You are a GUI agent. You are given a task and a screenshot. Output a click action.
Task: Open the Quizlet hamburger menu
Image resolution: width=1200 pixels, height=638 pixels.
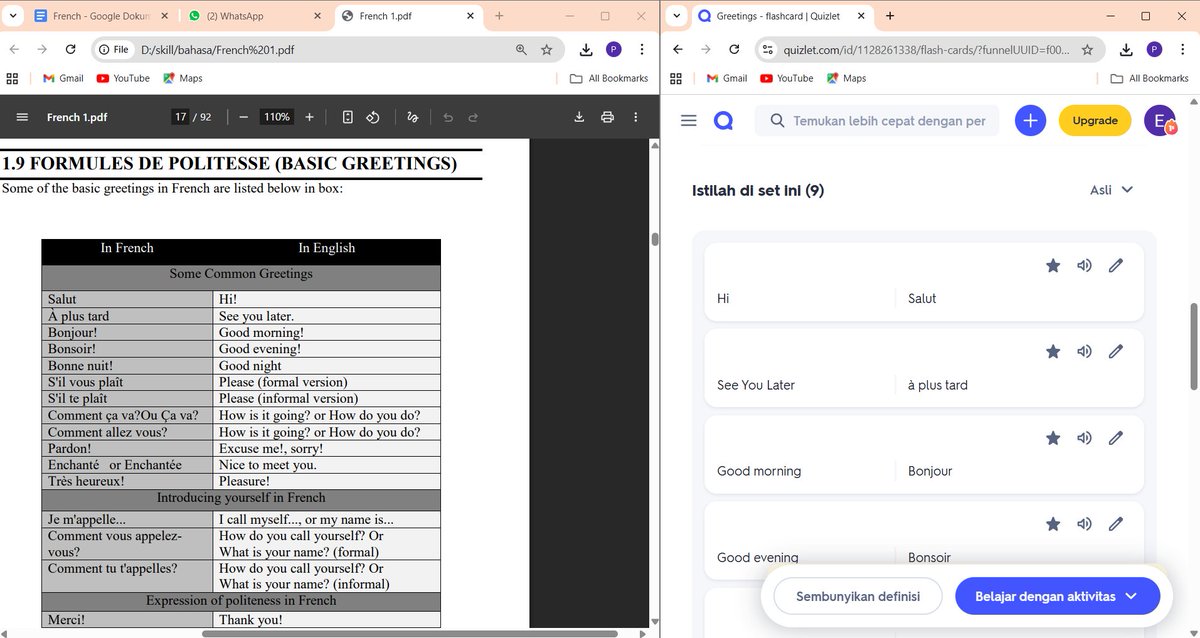pyautogui.click(x=688, y=120)
